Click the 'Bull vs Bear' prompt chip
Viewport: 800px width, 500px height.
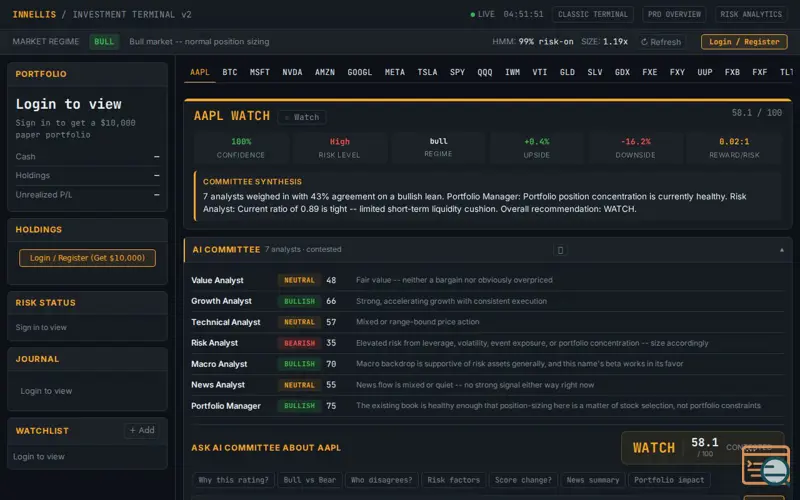point(310,480)
